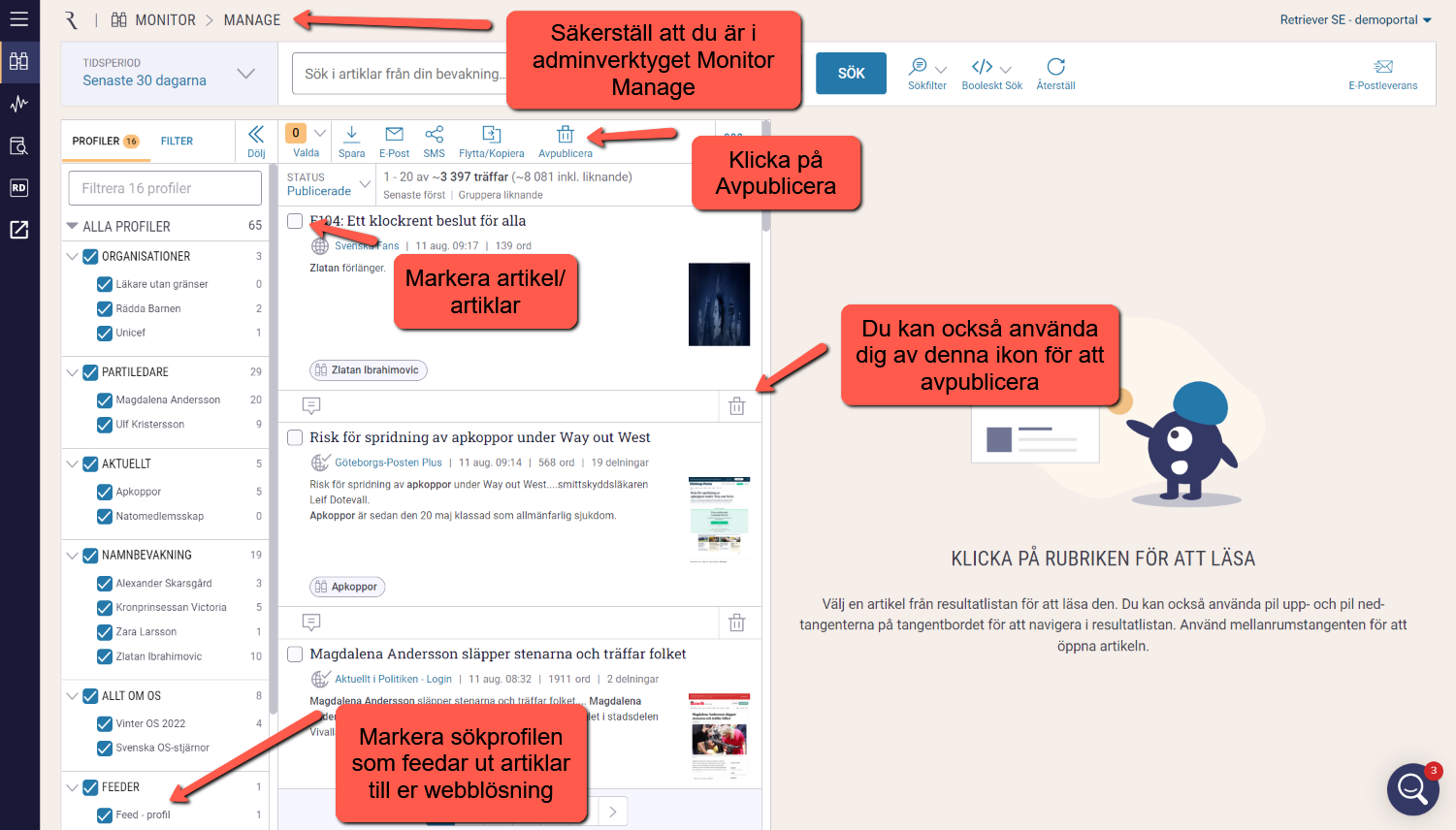Uncheck the Läkare utan gränser profile
The height and width of the screenshot is (830, 1456).
point(105,284)
